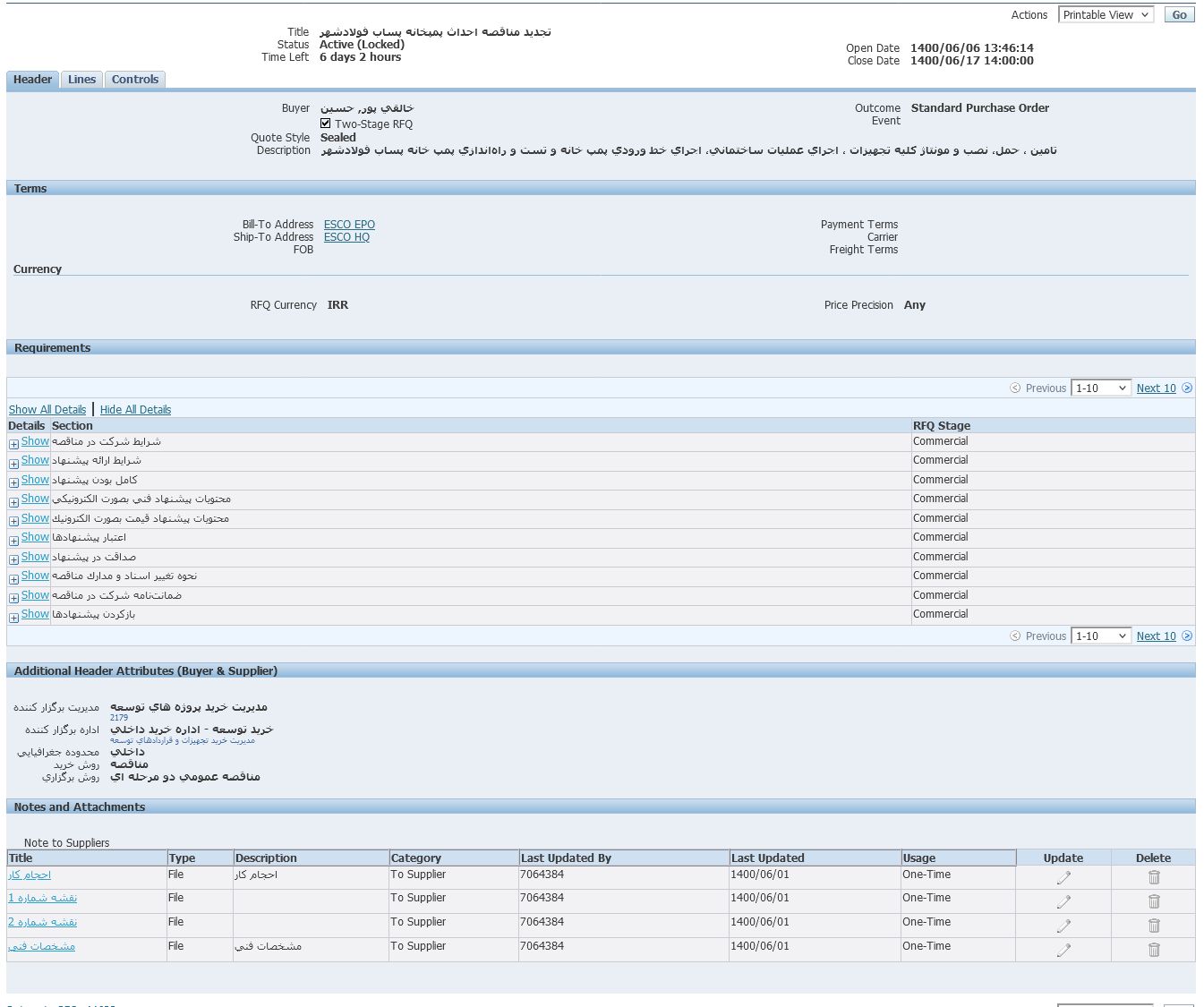Delete the نقشه شماره 2 attachment with trash icon
Image resolution: width=1204 pixels, height=1007 pixels.
tap(1154, 926)
